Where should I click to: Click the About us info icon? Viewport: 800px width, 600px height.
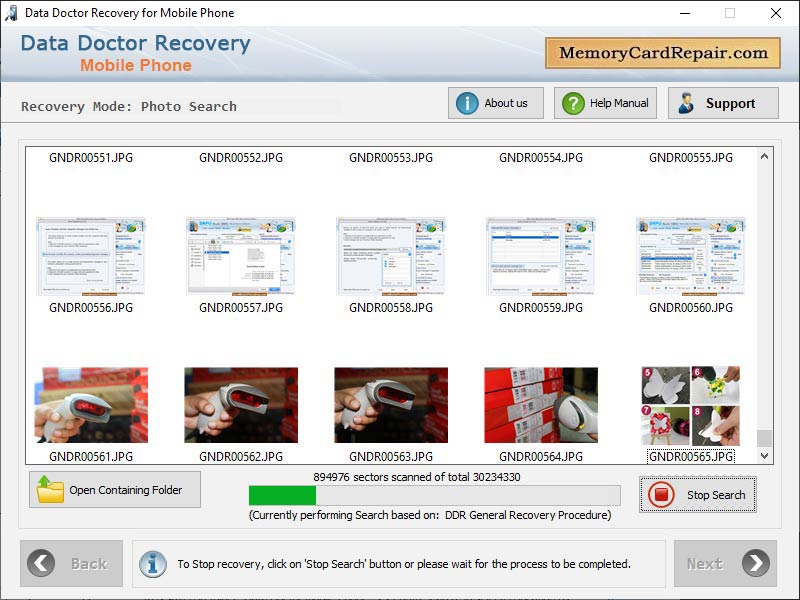tap(468, 102)
